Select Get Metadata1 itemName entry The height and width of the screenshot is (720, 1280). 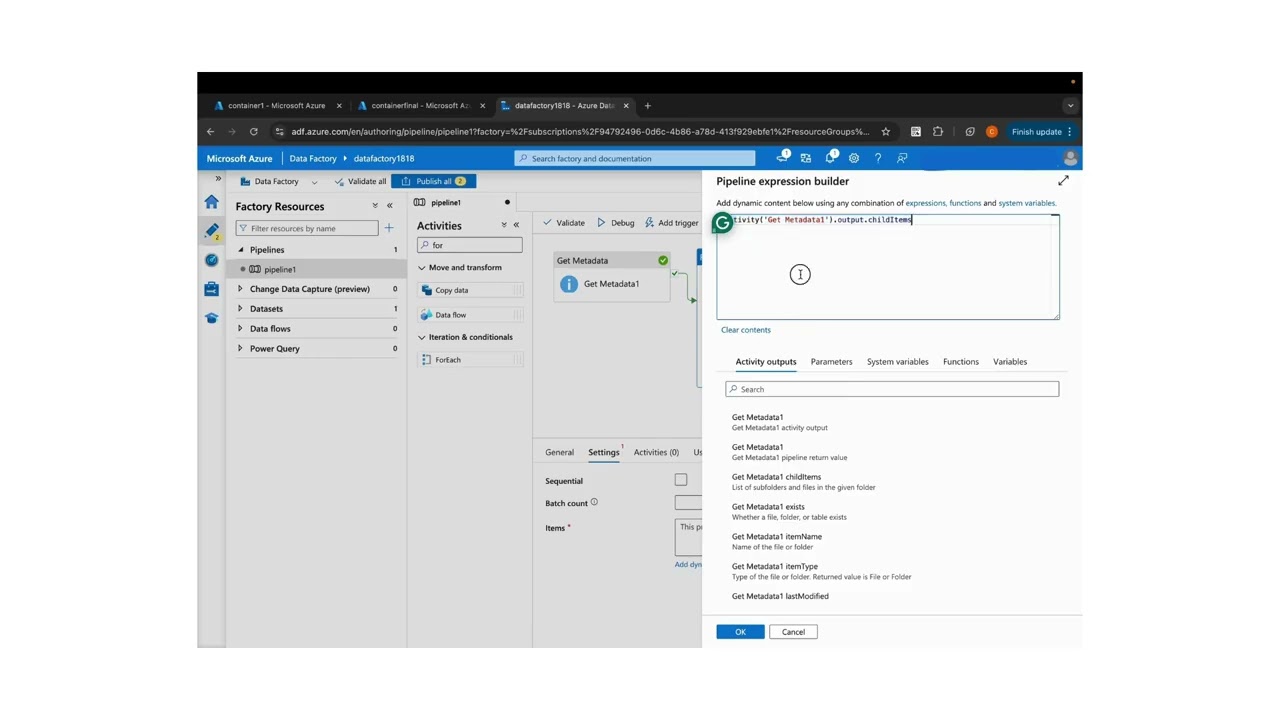point(777,541)
